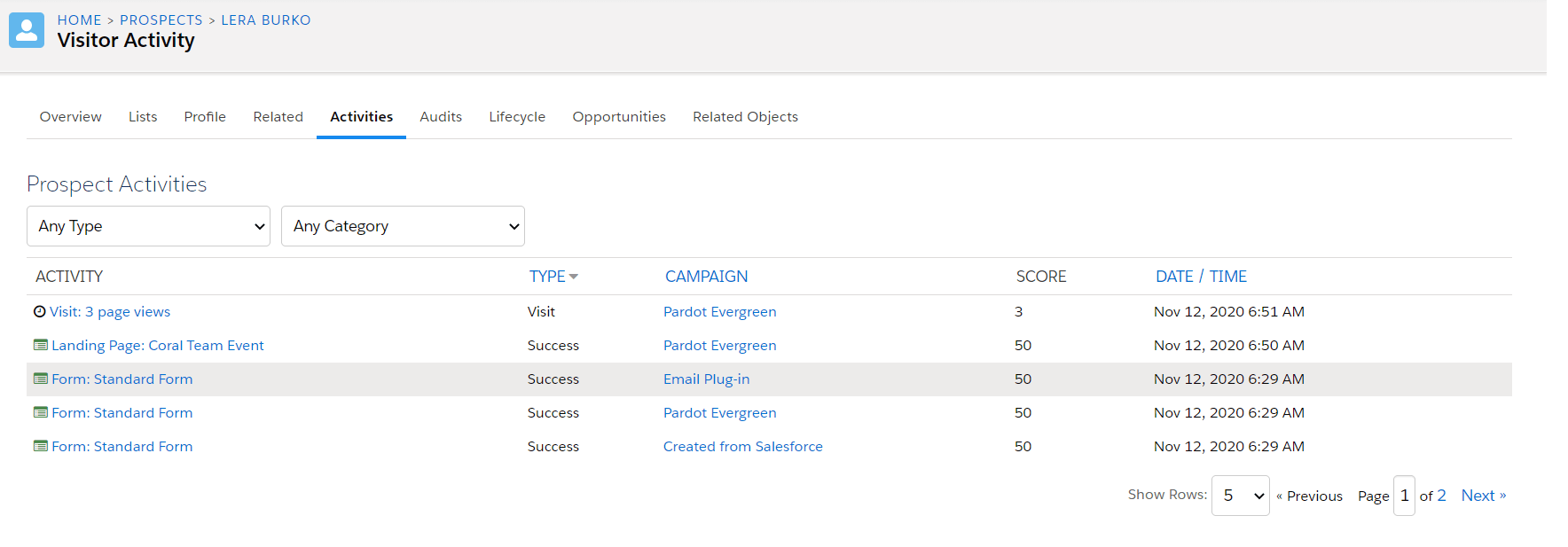Go to the Related tab
The image size is (1568, 547).
(x=278, y=117)
